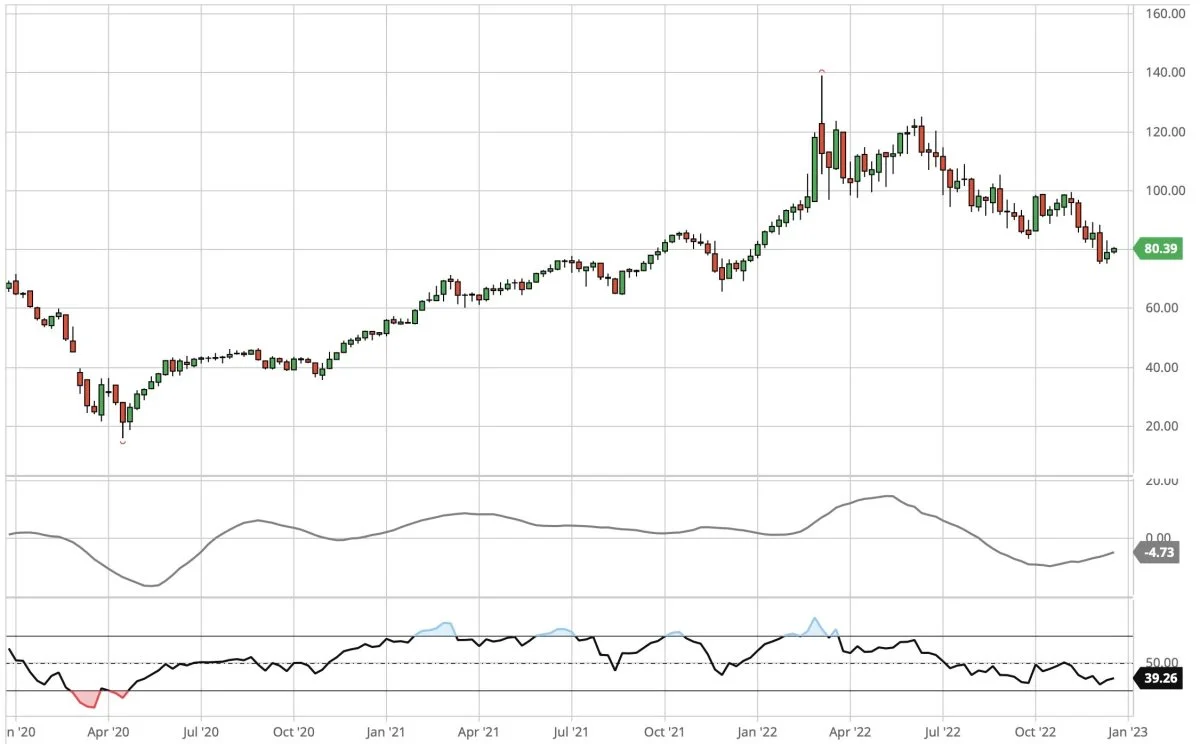The width and height of the screenshot is (1200, 744).
Task: Click the 100.00 price axis label
Action: [1164, 191]
